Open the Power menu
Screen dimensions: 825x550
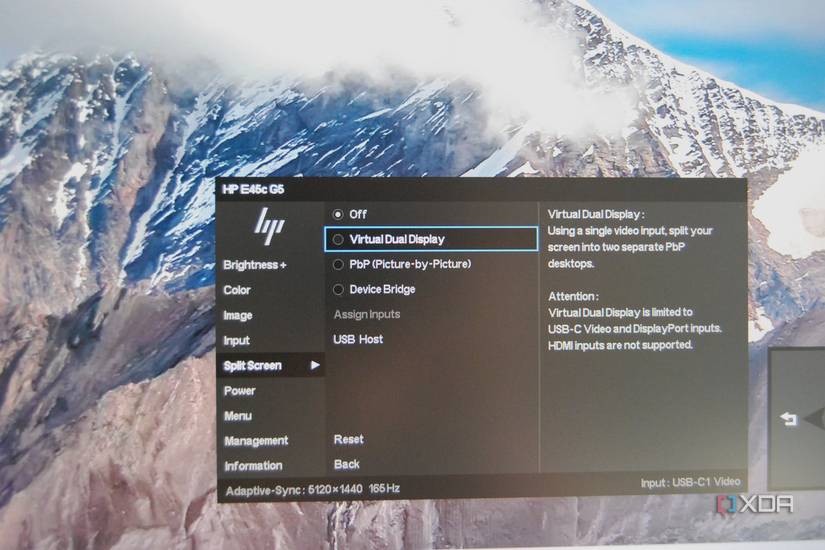coord(239,391)
